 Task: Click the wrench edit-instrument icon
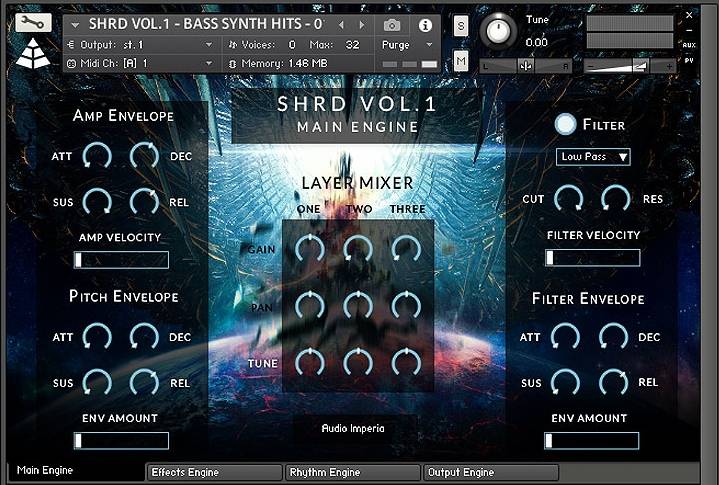click(x=33, y=22)
